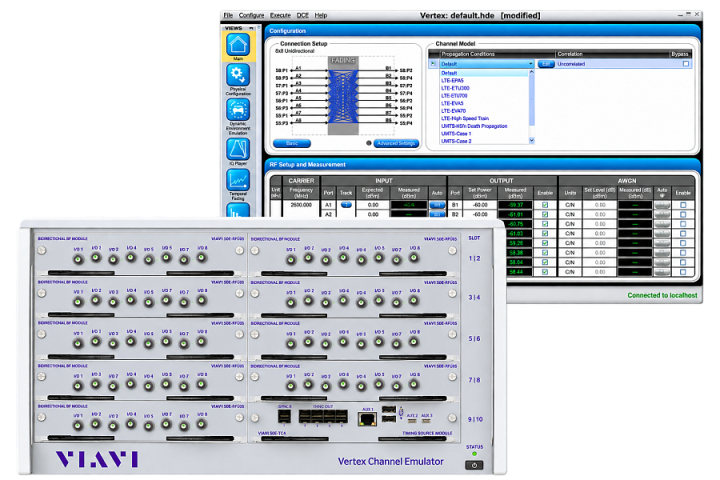Toggle AWGN Enable checkbox in the last table row
Image resolution: width=720 pixels, height=480 pixels.
click(x=683, y=272)
